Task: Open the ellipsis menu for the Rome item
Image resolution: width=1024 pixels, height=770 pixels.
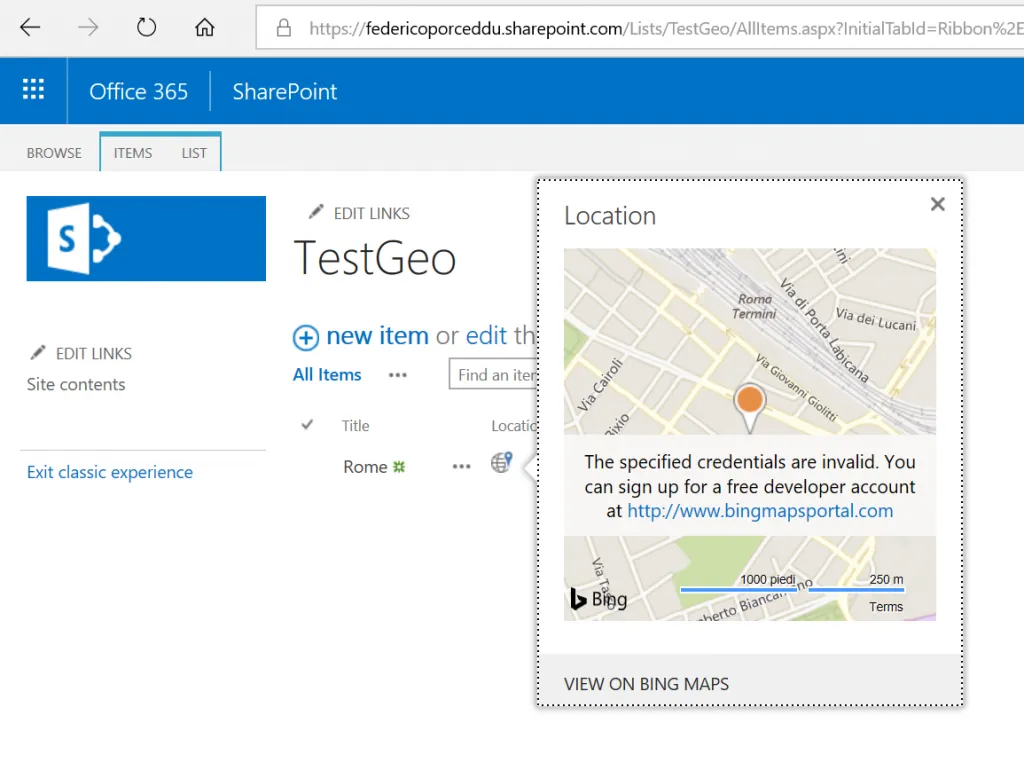Action: tap(462, 466)
